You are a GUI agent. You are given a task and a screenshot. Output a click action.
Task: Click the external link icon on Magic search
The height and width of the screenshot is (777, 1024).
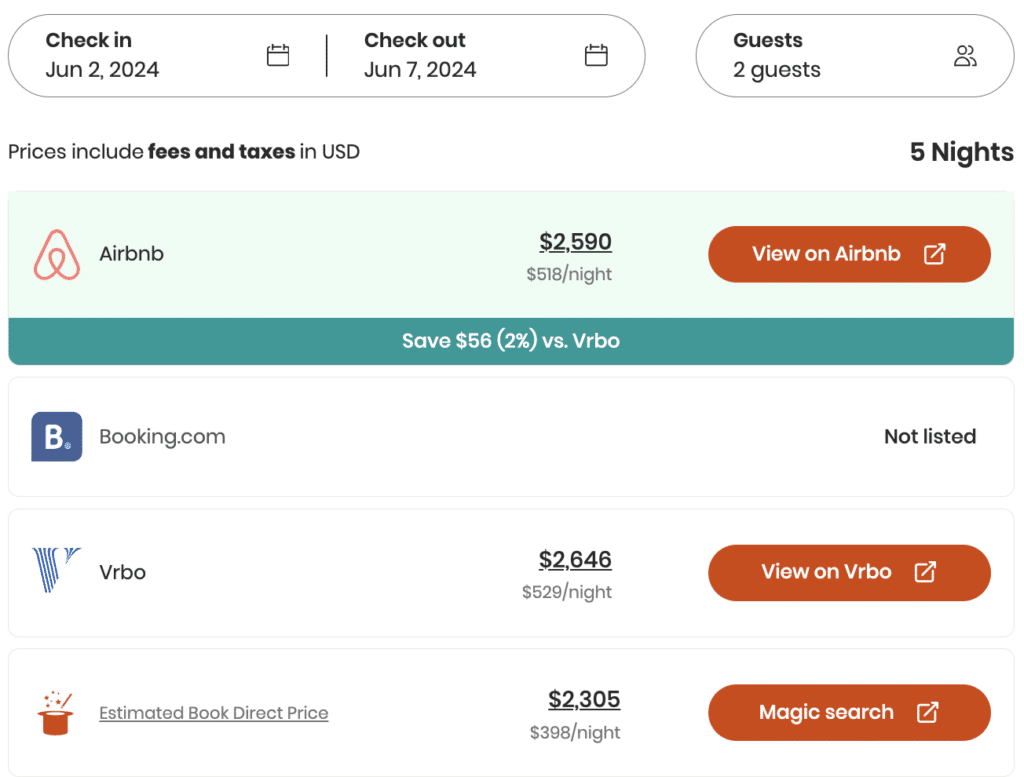(927, 712)
